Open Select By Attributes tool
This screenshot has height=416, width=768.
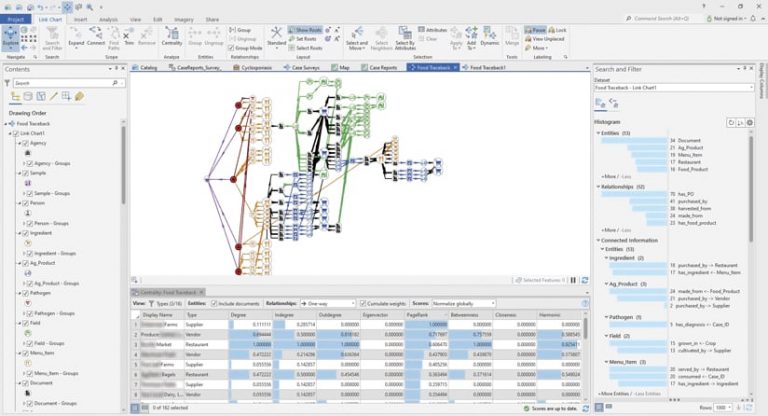tap(405, 38)
